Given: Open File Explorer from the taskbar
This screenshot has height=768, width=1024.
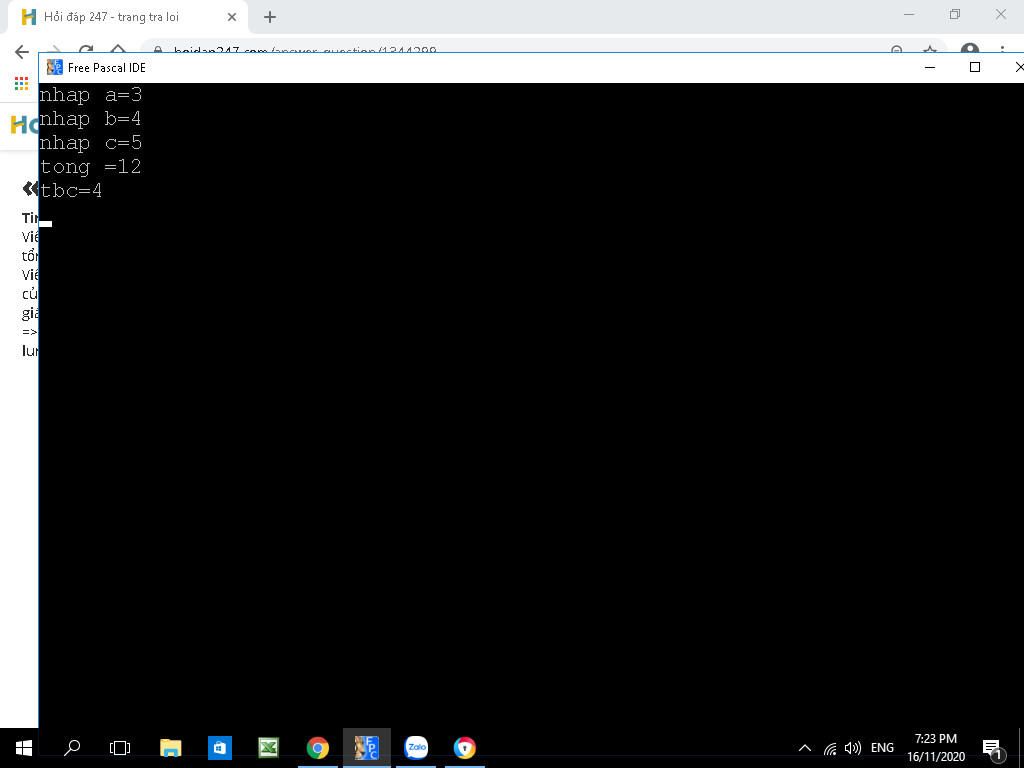Looking at the screenshot, I should pyautogui.click(x=170, y=748).
